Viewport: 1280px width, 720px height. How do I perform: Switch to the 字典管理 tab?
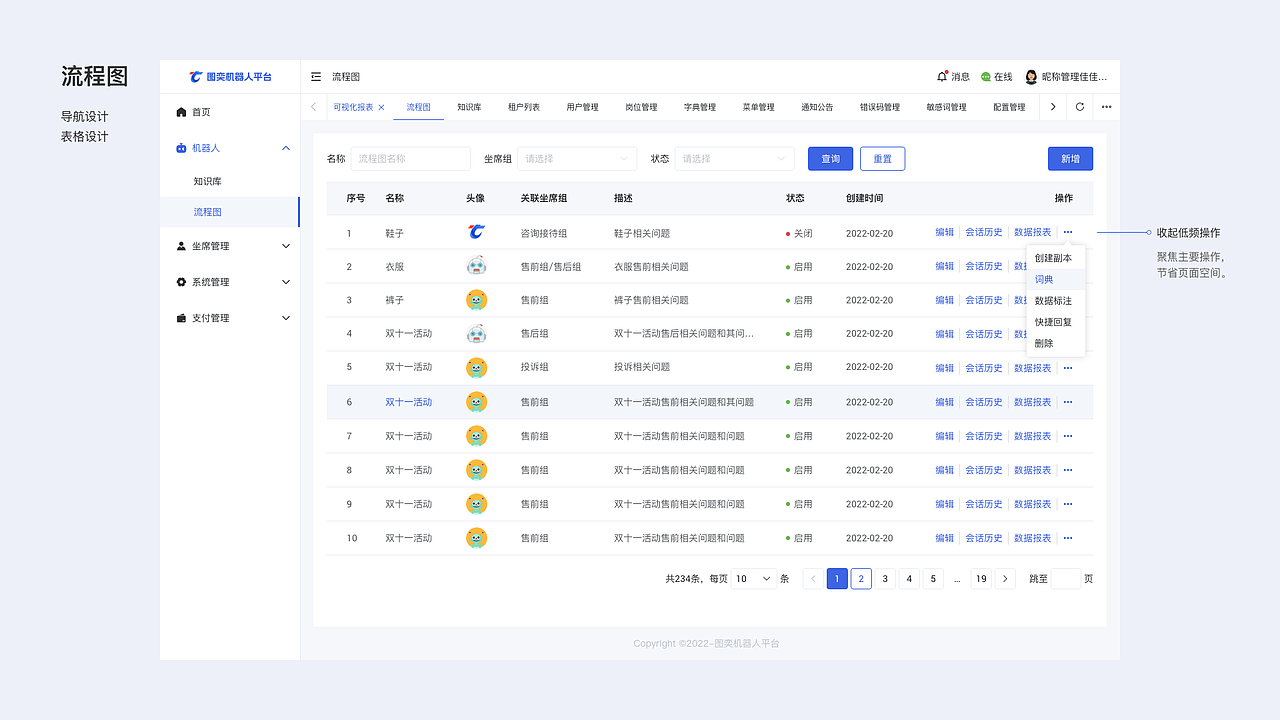[700, 107]
